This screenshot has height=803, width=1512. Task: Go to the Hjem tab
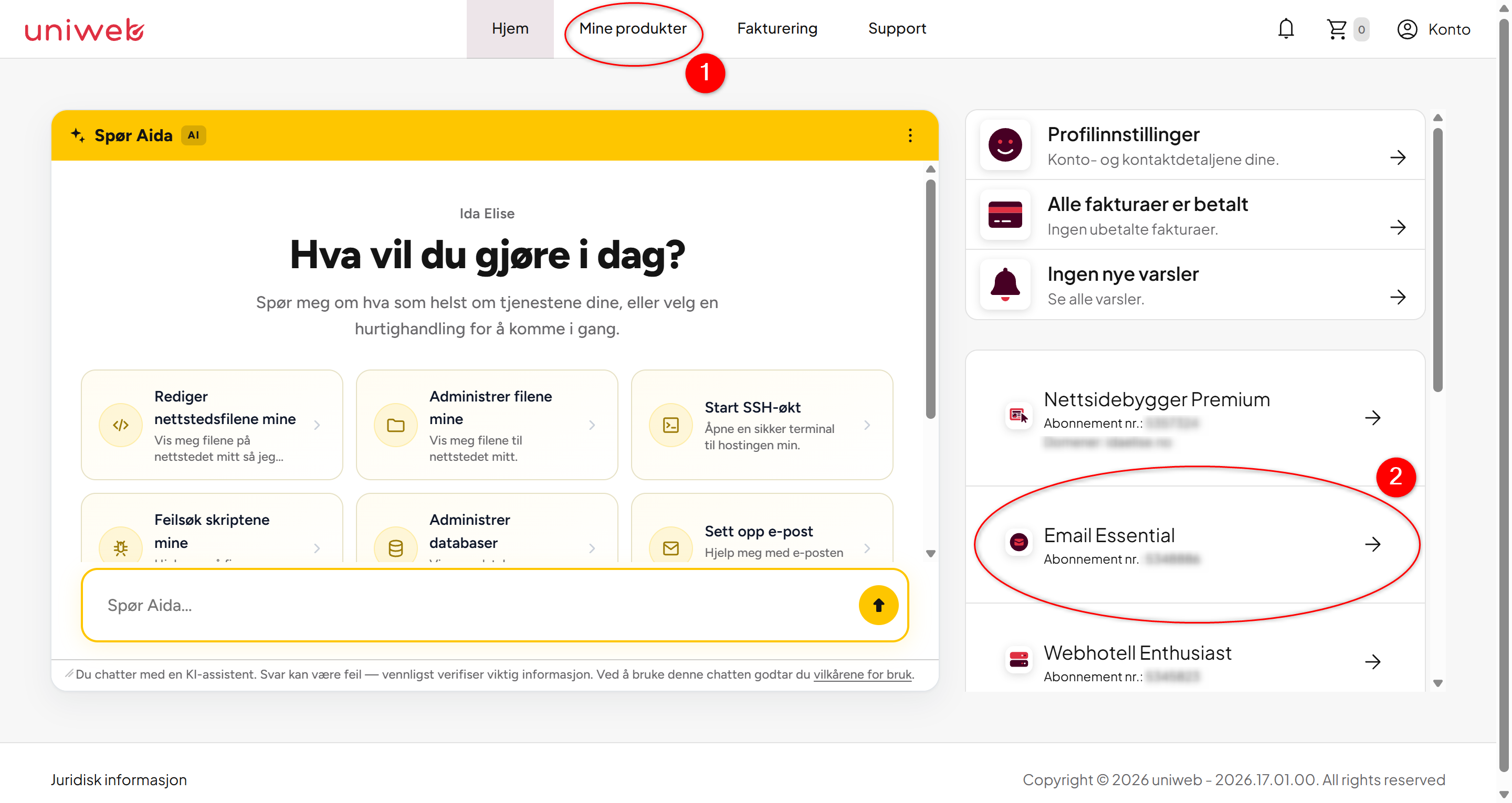509,29
